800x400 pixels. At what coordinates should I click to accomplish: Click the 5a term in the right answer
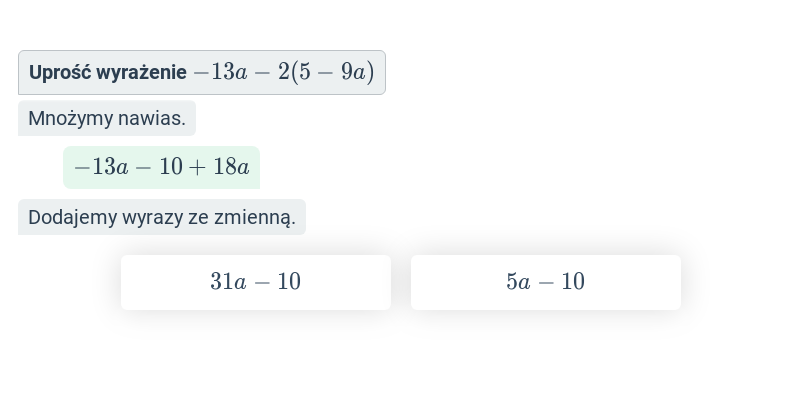pos(518,282)
